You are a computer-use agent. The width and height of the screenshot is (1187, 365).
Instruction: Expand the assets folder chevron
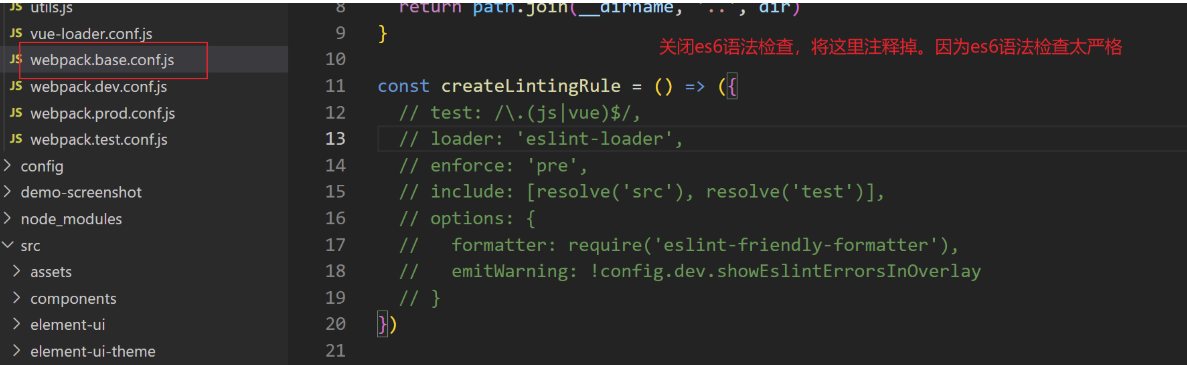(17, 272)
